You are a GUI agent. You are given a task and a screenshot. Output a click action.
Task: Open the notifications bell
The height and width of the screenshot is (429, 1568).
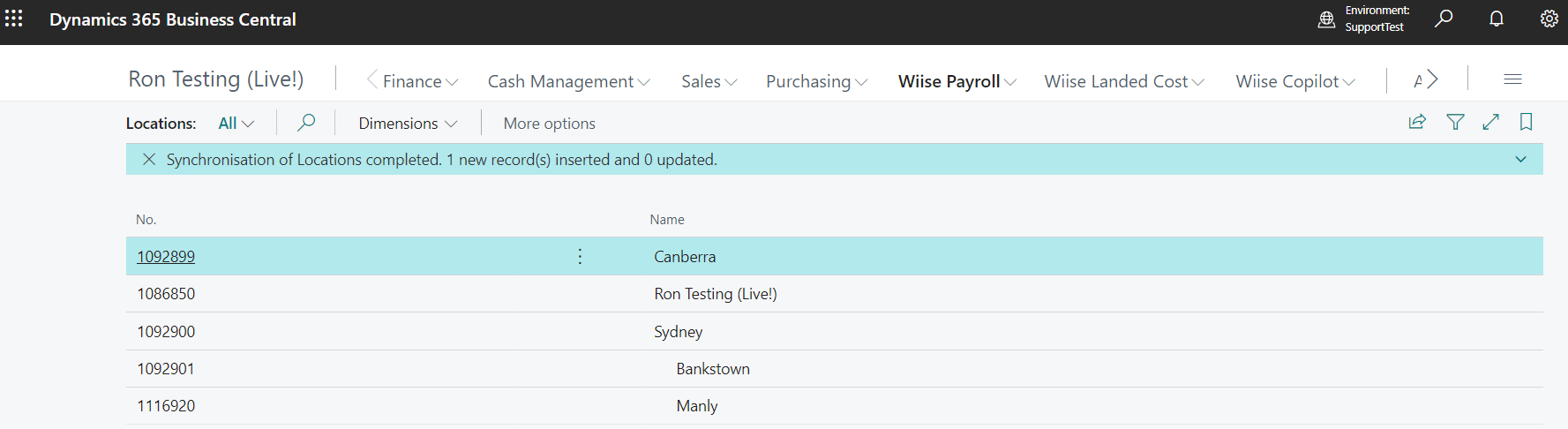click(x=1497, y=19)
